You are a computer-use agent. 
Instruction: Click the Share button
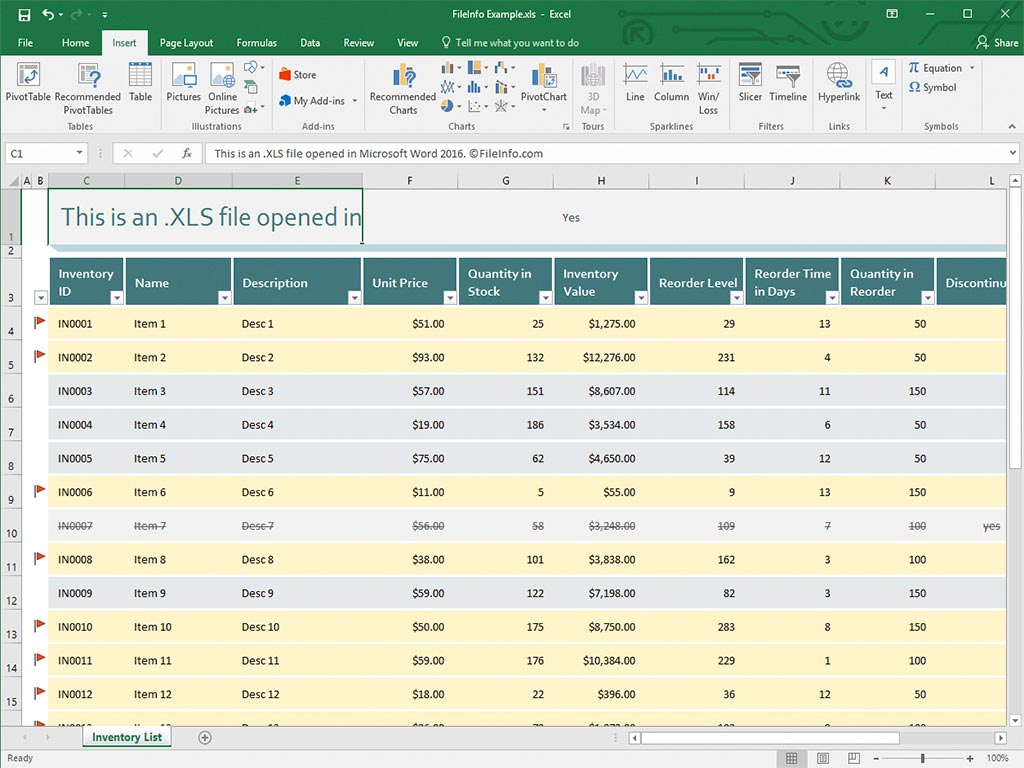pyautogui.click(x=997, y=43)
